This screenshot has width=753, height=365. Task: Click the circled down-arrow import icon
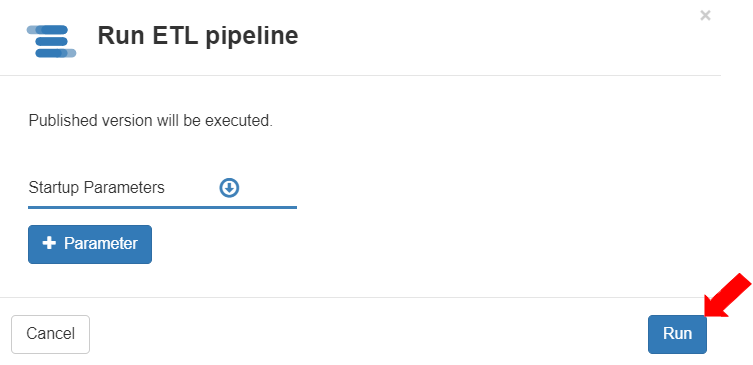pyautogui.click(x=230, y=188)
